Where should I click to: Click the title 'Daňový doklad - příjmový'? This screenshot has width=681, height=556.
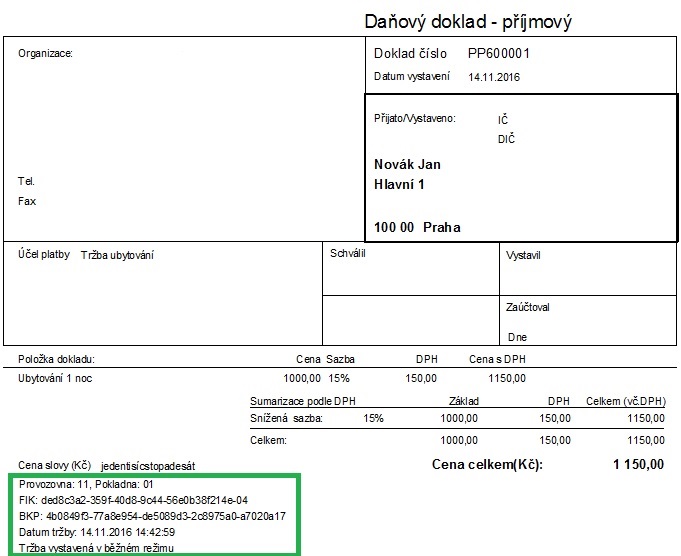tap(468, 22)
